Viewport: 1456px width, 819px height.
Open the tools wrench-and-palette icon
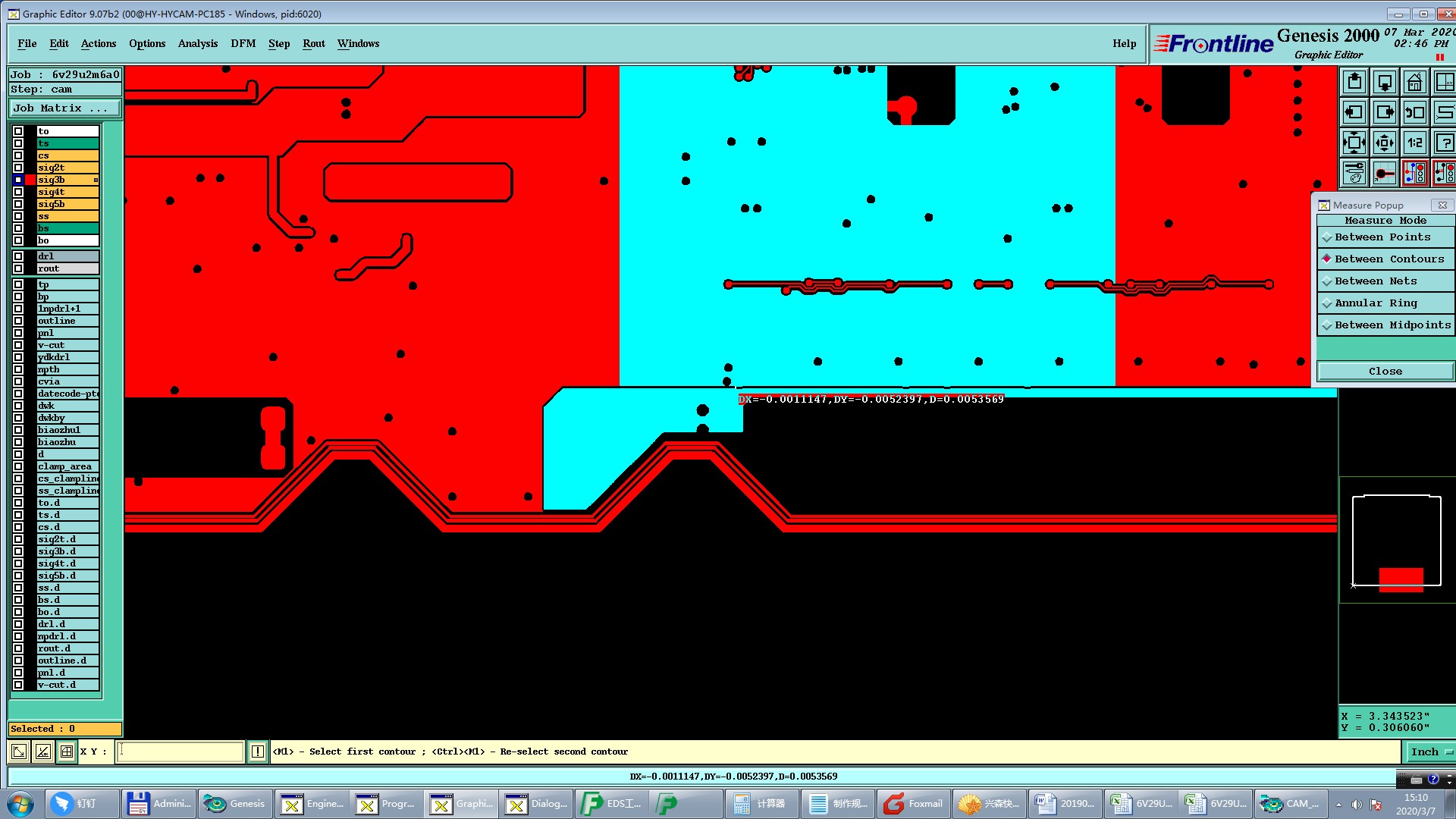(1354, 173)
